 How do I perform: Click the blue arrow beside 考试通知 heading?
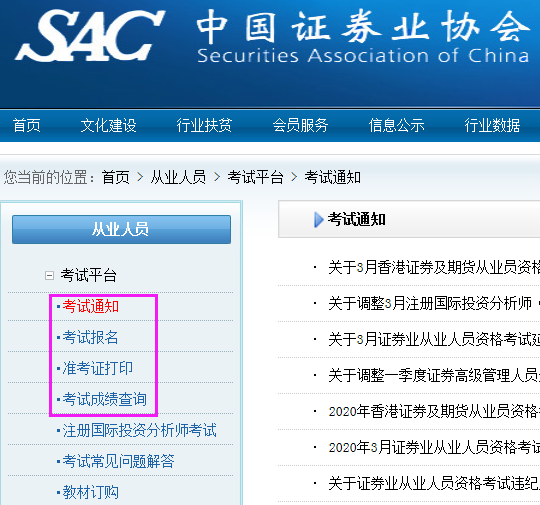(319, 220)
